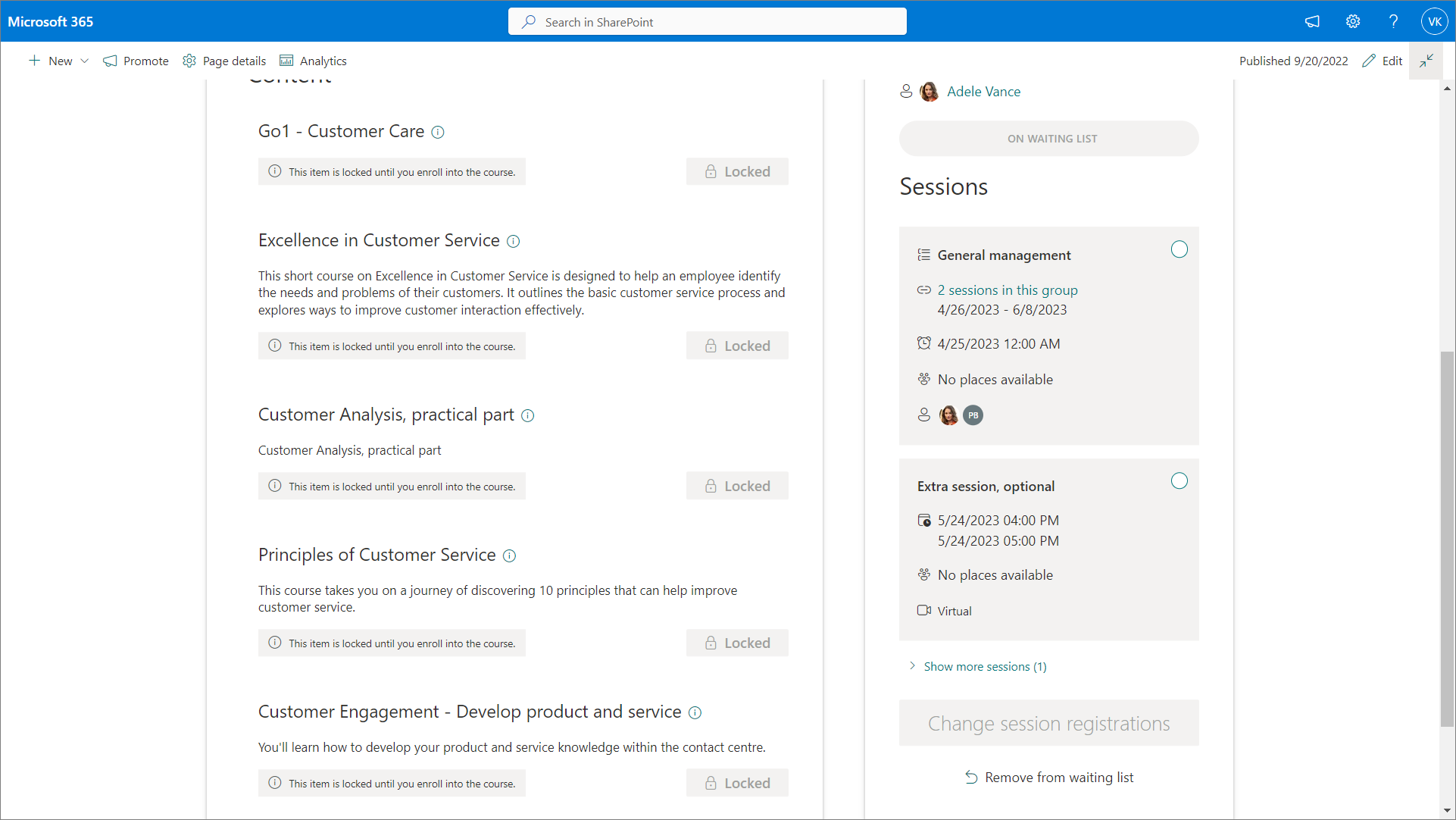Click Remove from waiting list

click(x=1058, y=778)
